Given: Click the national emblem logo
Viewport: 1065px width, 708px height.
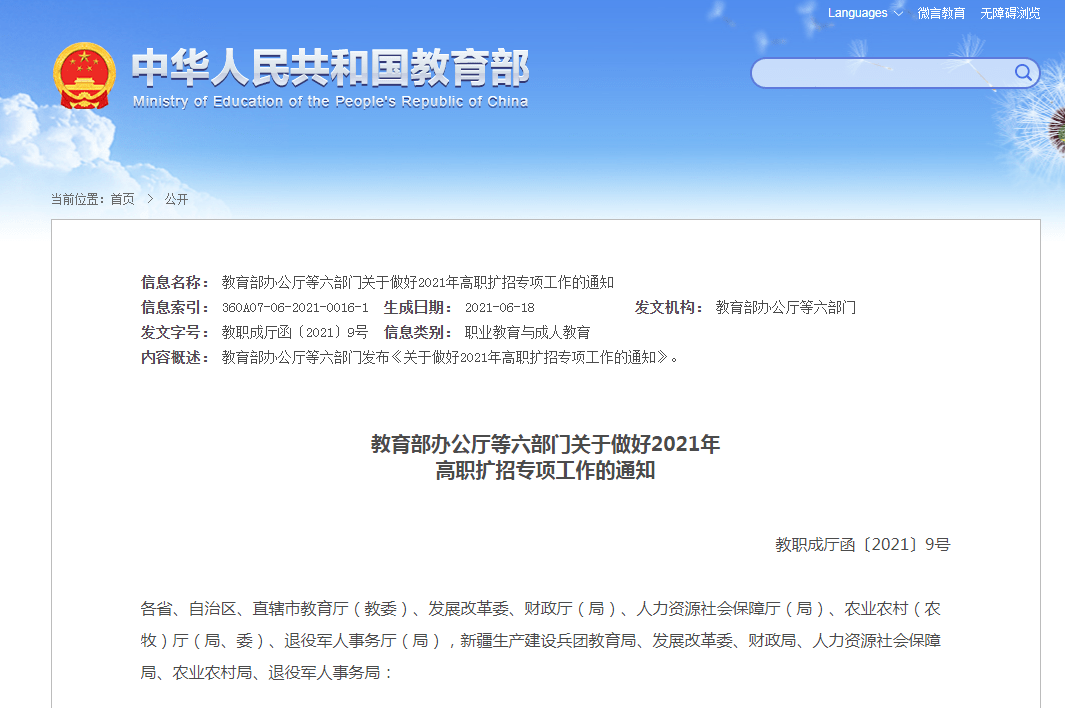Looking at the screenshot, I should pyautogui.click(x=84, y=76).
